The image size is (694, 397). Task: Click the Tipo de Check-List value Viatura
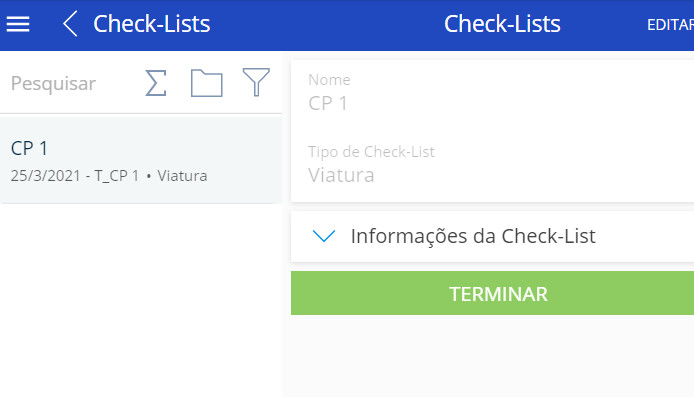click(341, 175)
